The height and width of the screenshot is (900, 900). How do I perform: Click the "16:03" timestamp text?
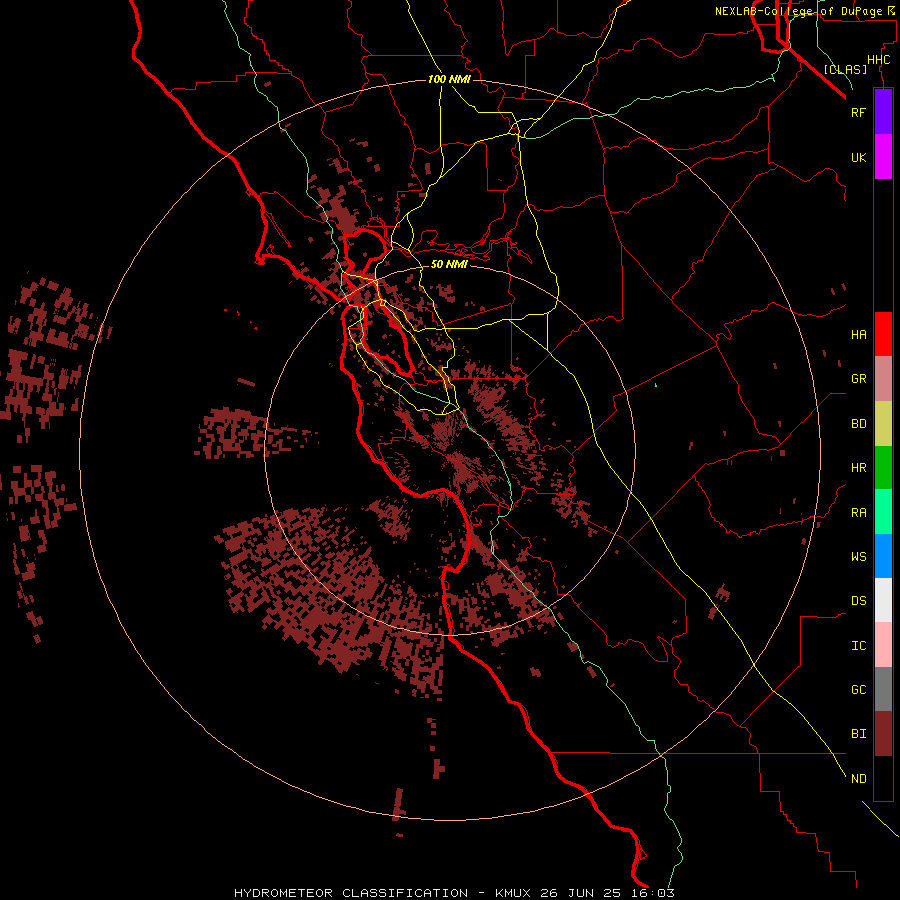coord(654,893)
